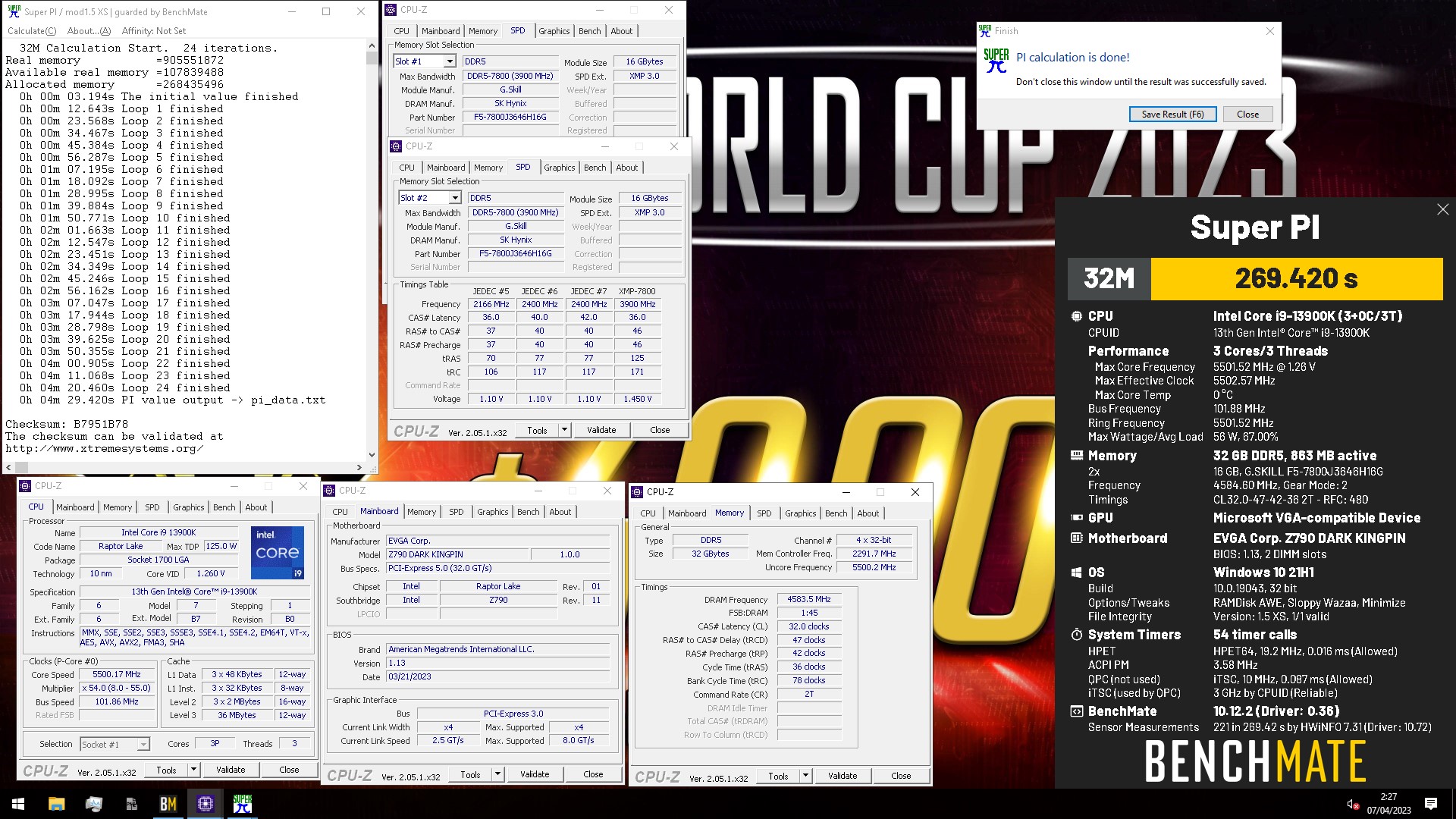Click the CPU-Z icon in the Slot #2 window title

coord(396,146)
